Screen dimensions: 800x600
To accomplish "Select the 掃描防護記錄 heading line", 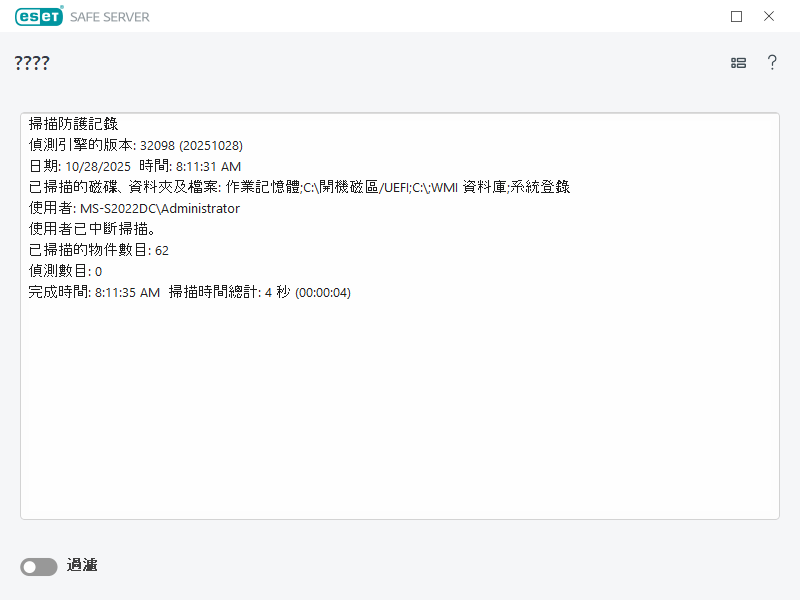I will tap(73, 124).
